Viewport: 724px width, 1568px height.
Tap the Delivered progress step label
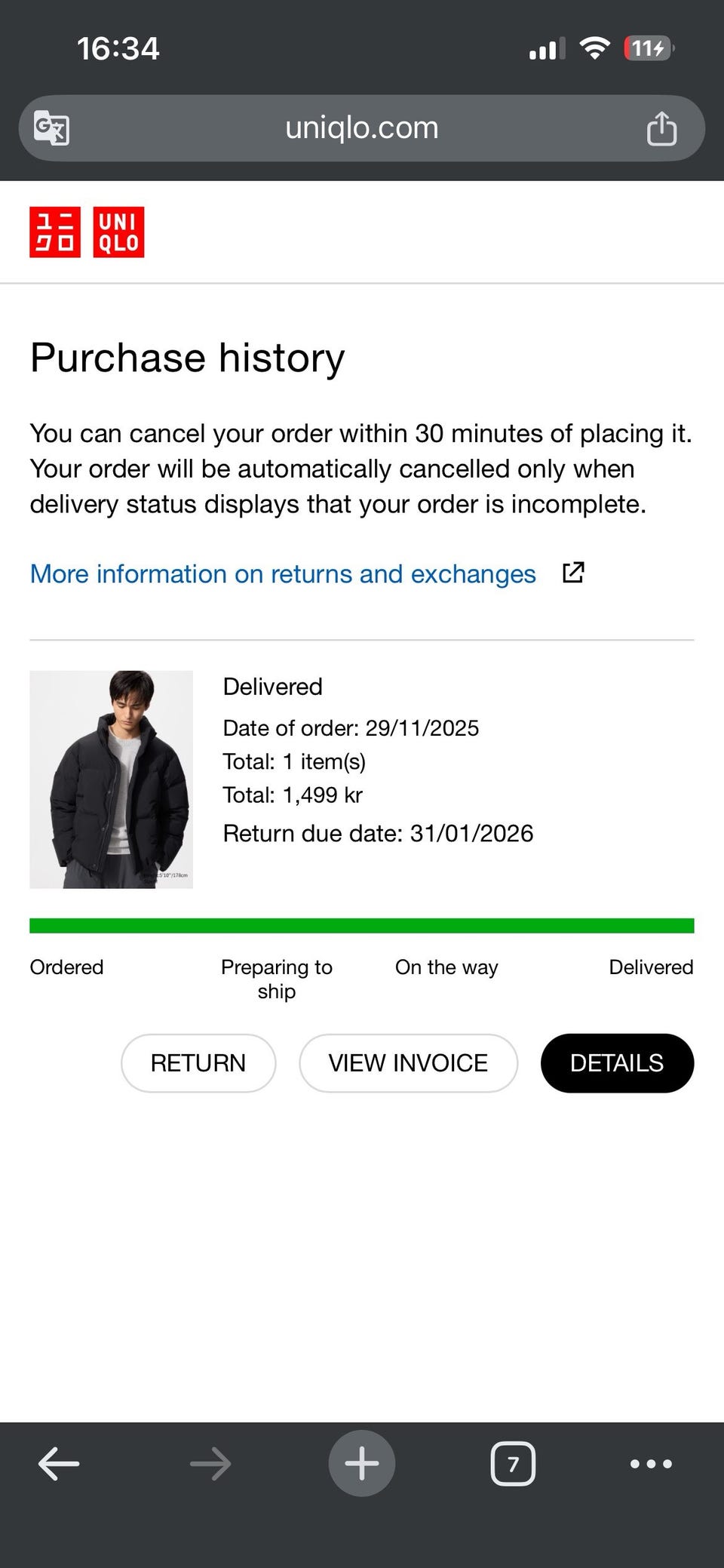click(651, 967)
